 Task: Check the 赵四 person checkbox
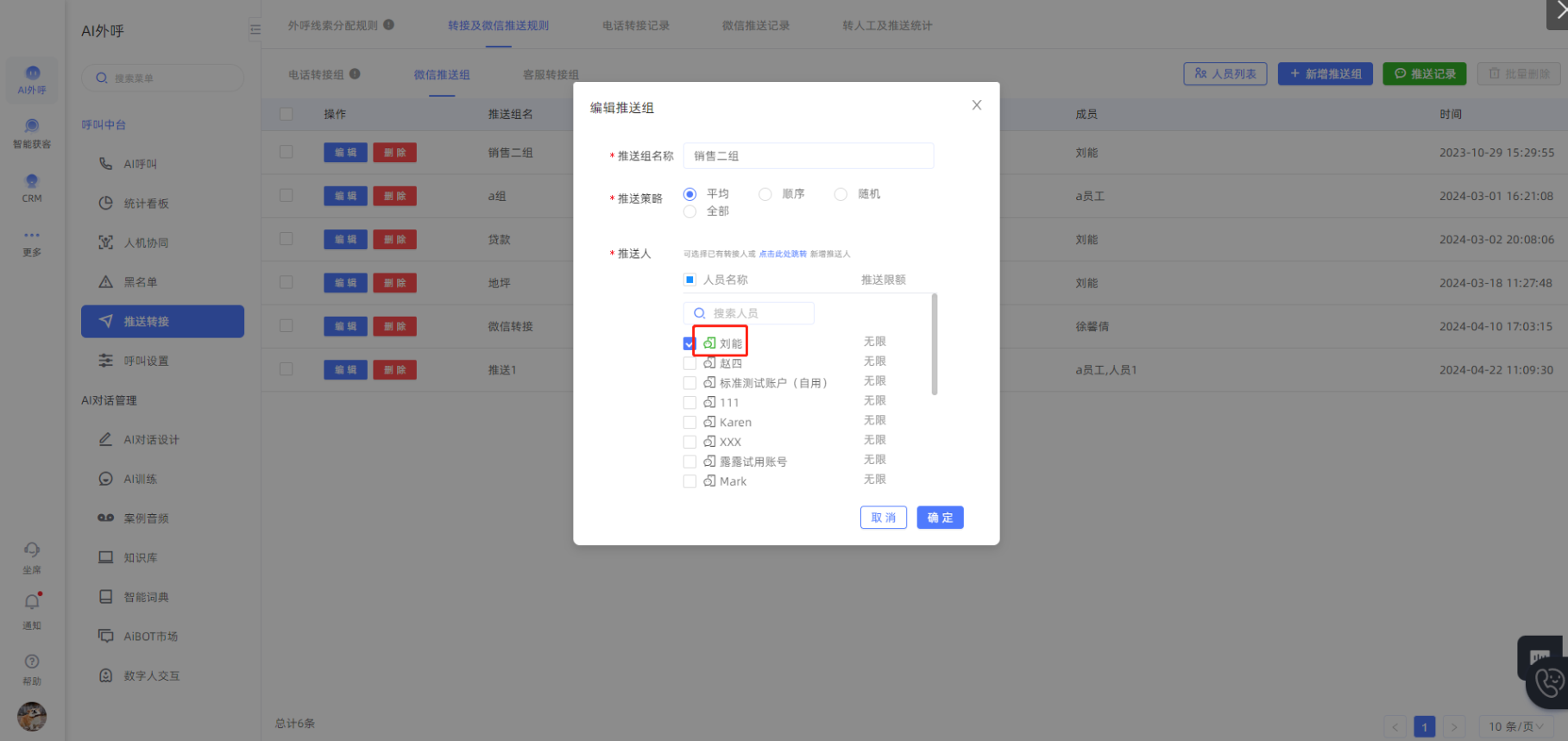click(690, 363)
